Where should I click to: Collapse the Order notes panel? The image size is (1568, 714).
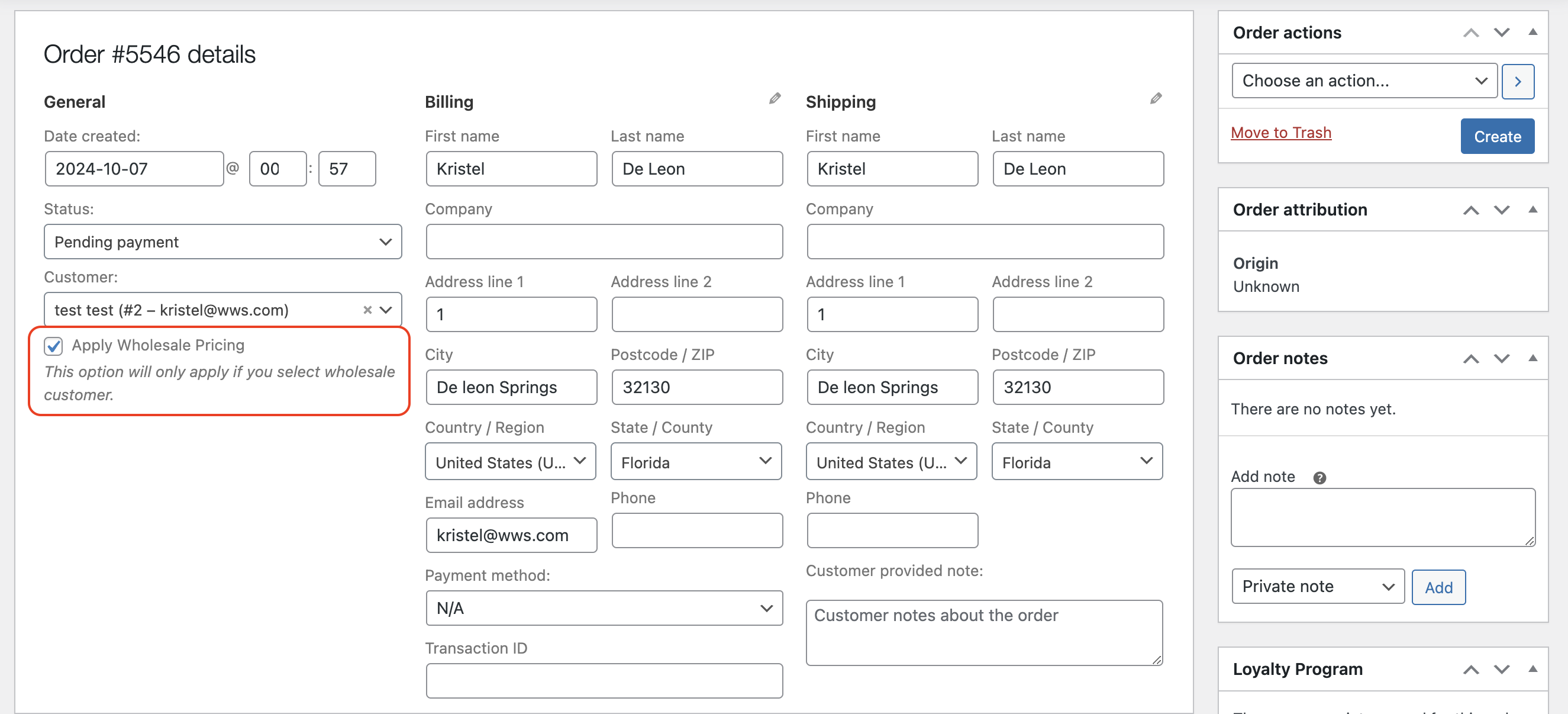point(1532,358)
